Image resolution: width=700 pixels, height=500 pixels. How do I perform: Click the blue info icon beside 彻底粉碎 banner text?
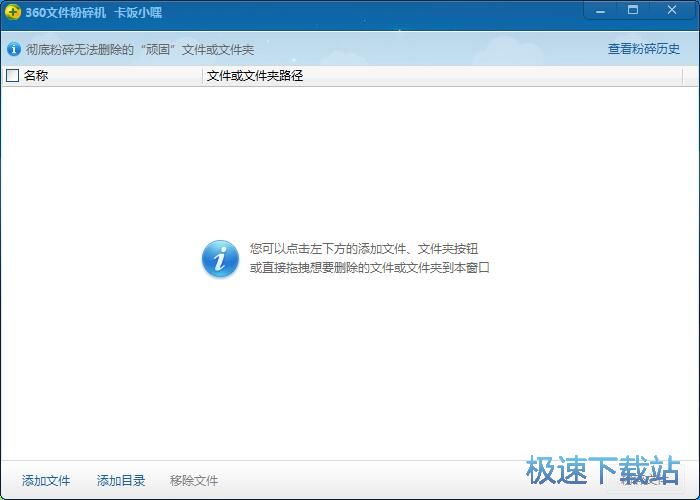tap(14, 49)
